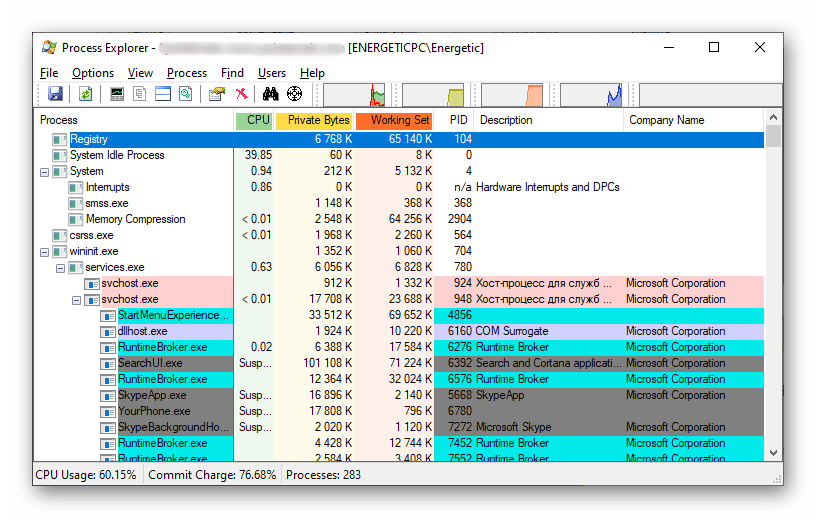Sort by the Working Set column header
The image size is (816, 518).
click(x=394, y=120)
